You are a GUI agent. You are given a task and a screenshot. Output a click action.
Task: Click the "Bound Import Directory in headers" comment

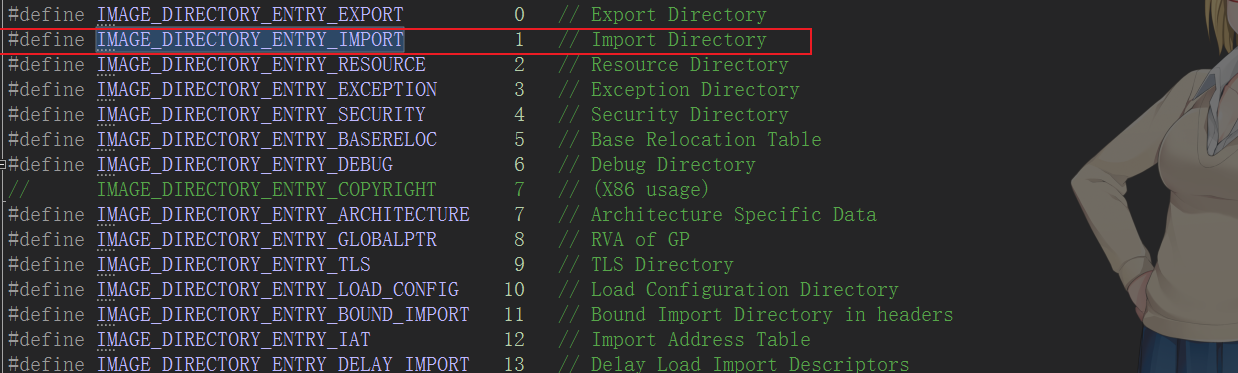pyautogui.click(x=772, y=315)
